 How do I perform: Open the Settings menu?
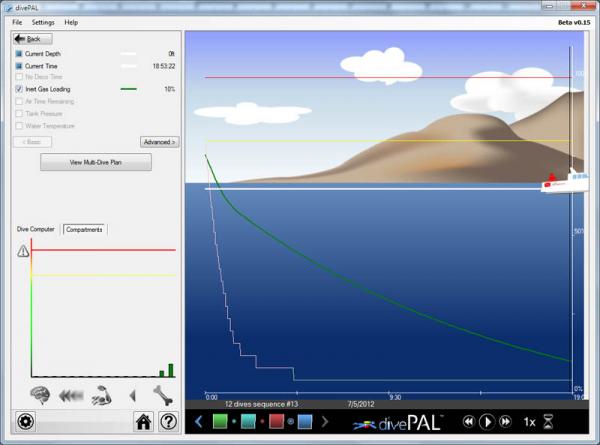click(43, 22)
